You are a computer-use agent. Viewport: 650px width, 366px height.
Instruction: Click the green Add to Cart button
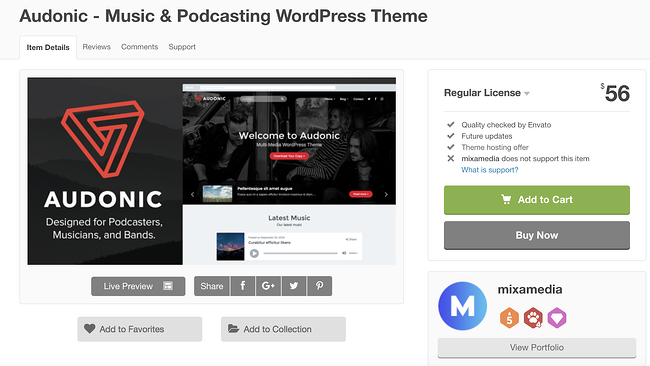coord(537,200)
